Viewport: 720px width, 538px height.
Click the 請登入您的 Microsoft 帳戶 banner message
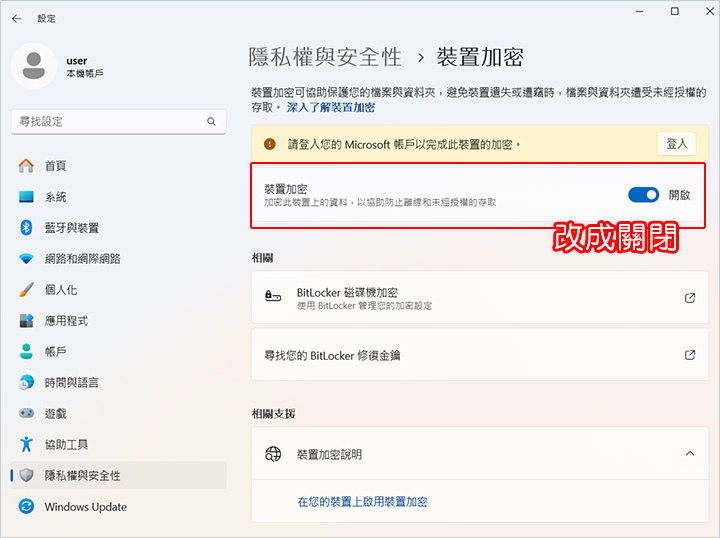pyautogui.click(x=404, y=144)
